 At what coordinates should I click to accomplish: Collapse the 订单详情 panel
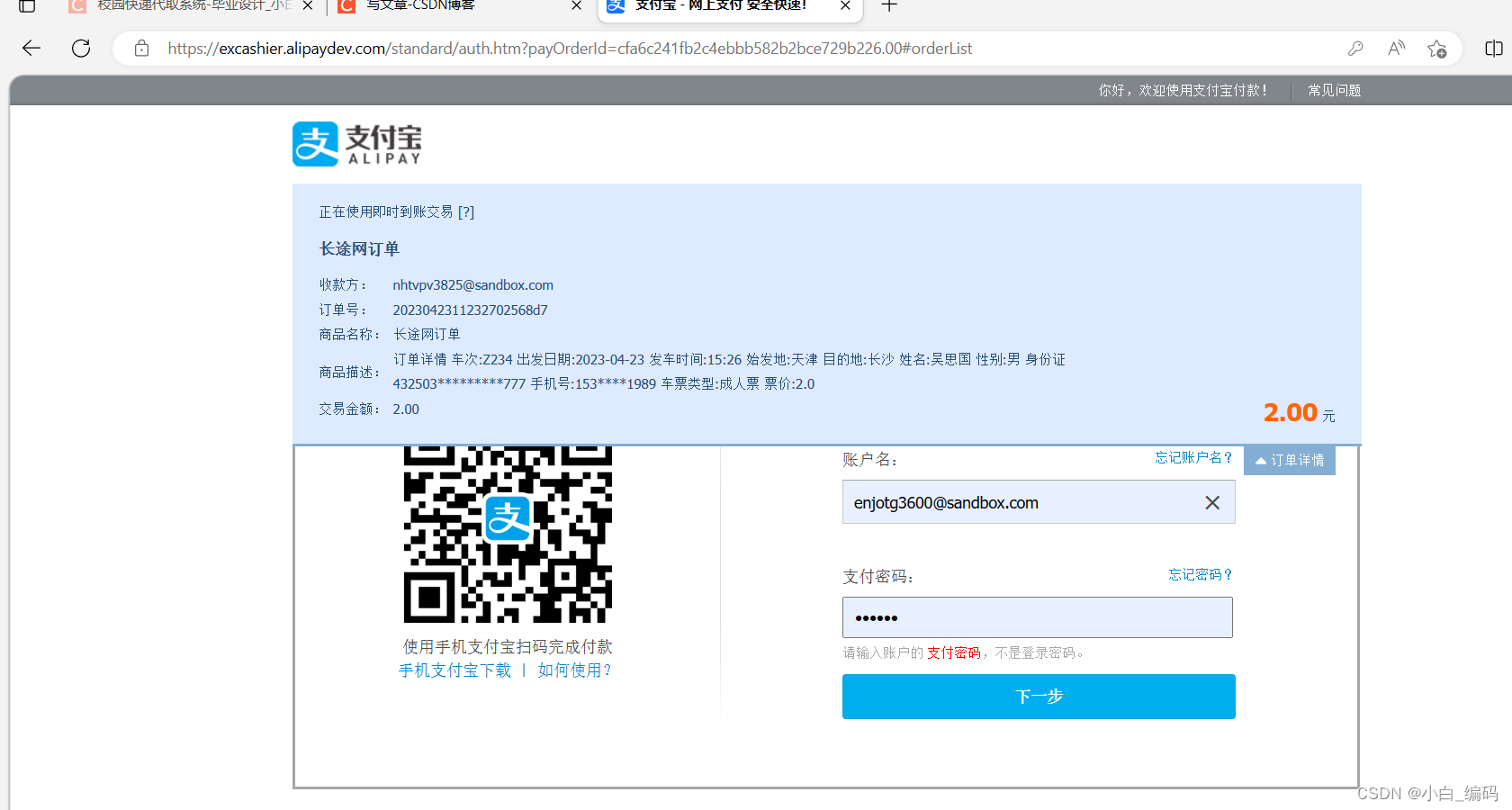(1290, 460)
